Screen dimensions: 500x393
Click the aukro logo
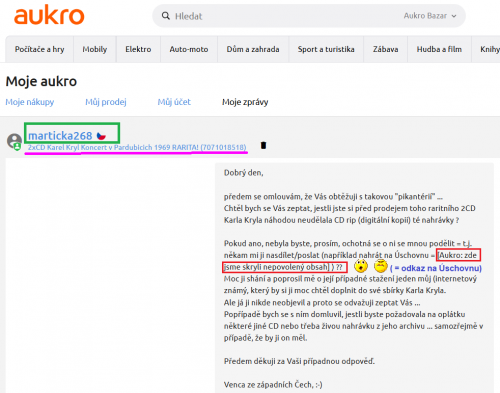[49, 15]
